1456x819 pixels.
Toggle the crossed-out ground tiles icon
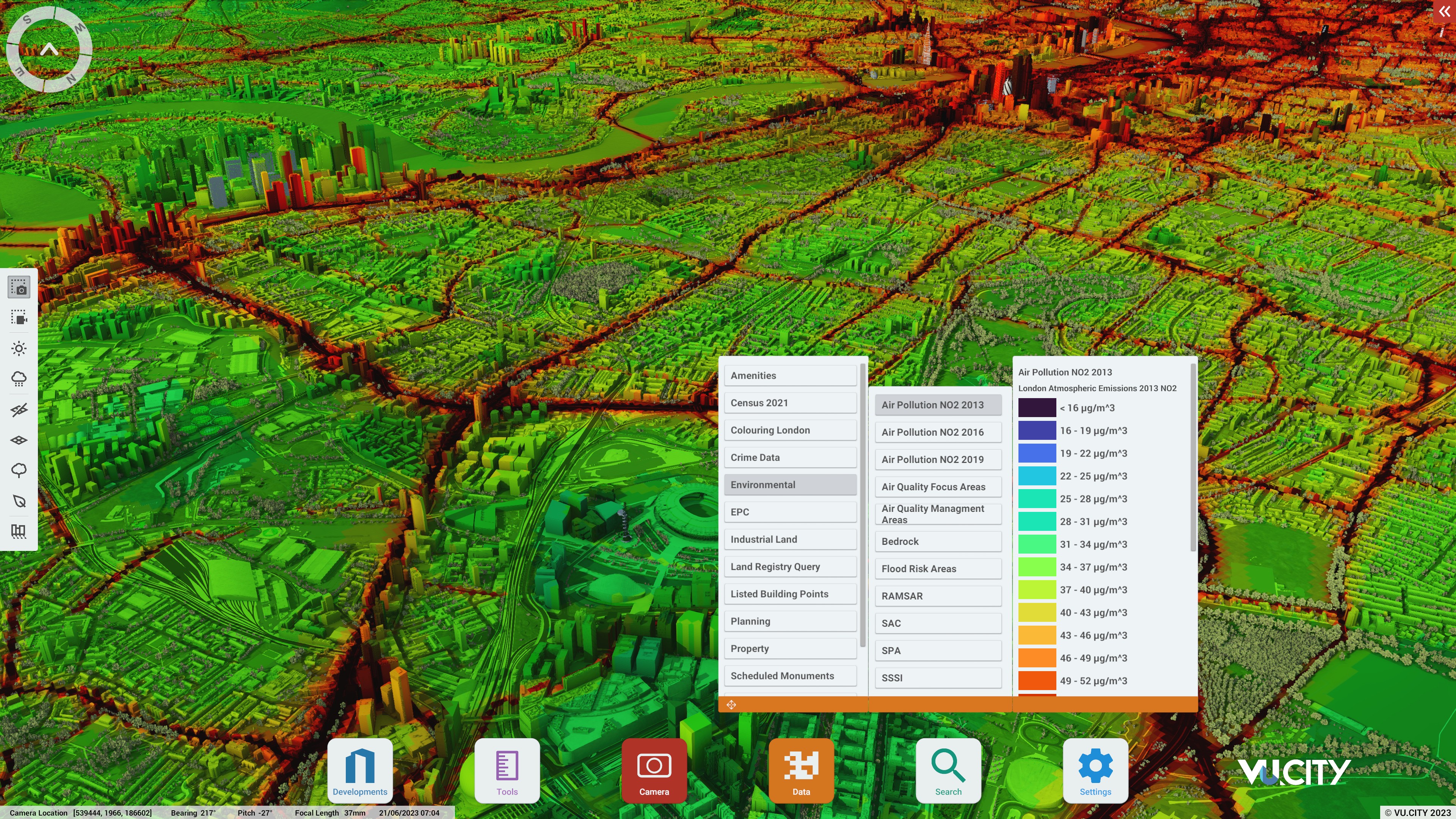coord(19,410)
